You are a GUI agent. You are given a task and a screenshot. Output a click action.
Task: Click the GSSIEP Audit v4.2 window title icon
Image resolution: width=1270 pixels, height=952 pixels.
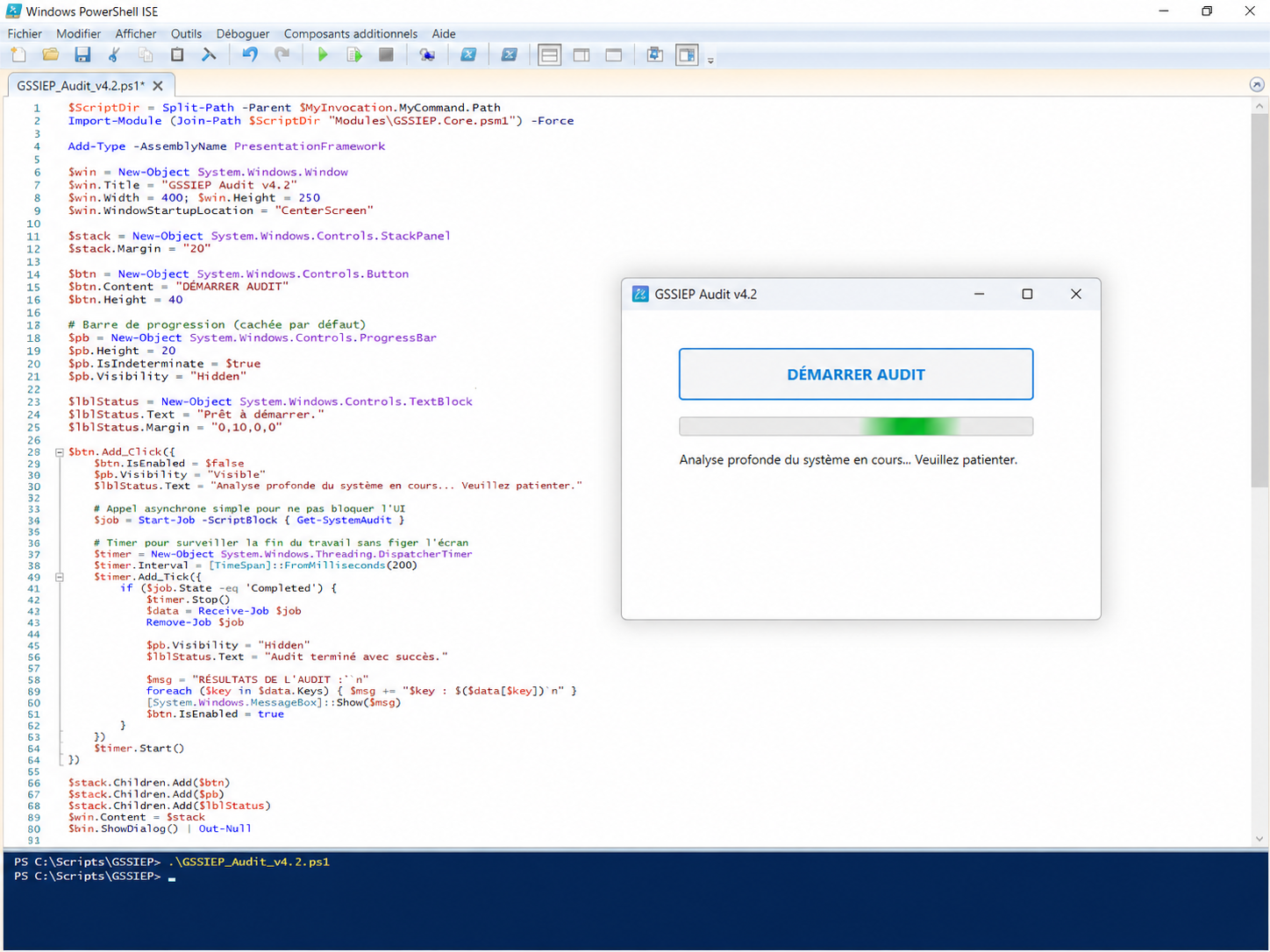pos(640,294)
